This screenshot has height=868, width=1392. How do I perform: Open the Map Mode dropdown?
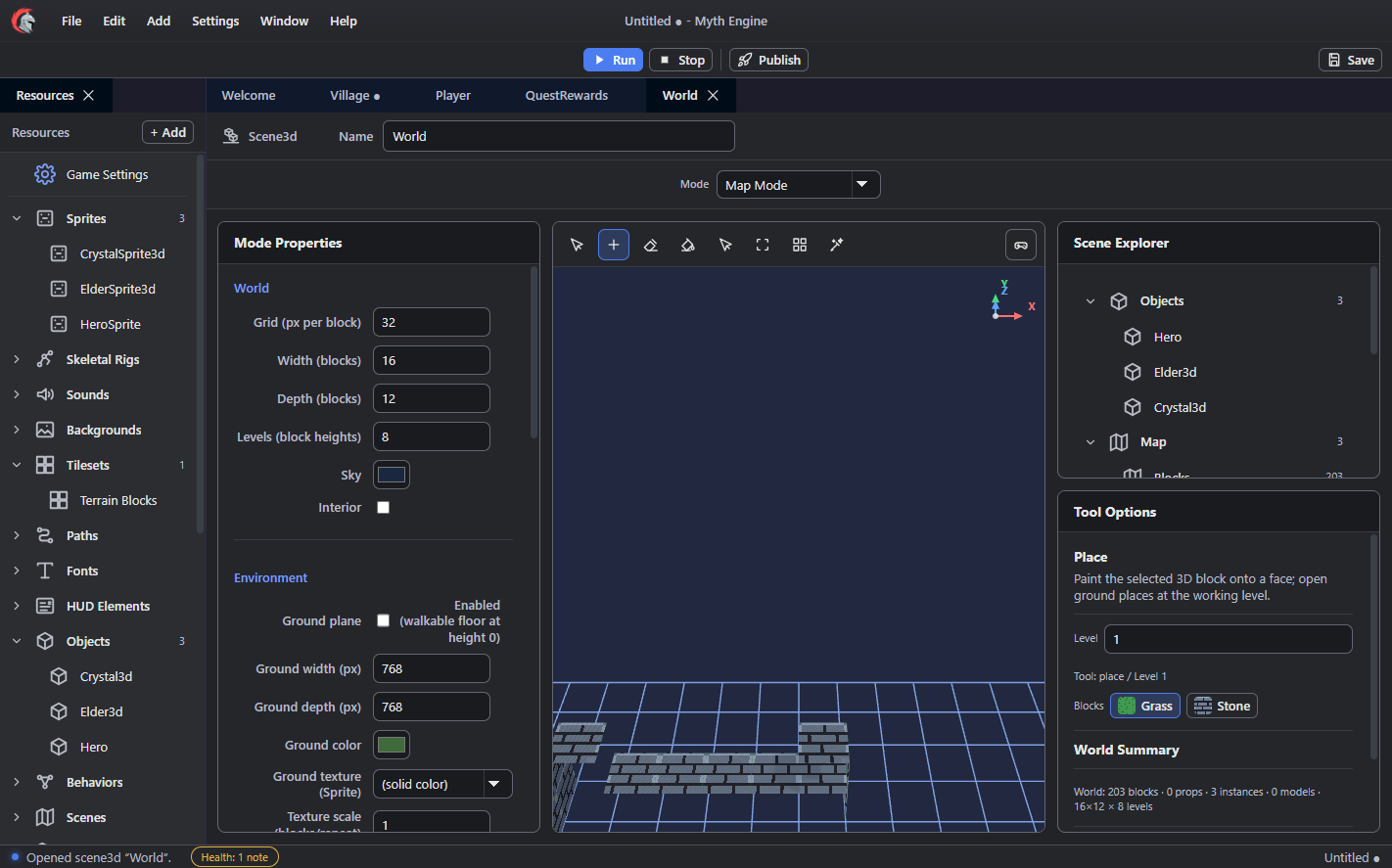(799, 185)
